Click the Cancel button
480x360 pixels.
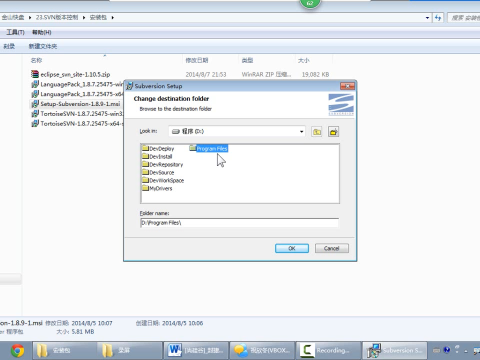point(332,248)
